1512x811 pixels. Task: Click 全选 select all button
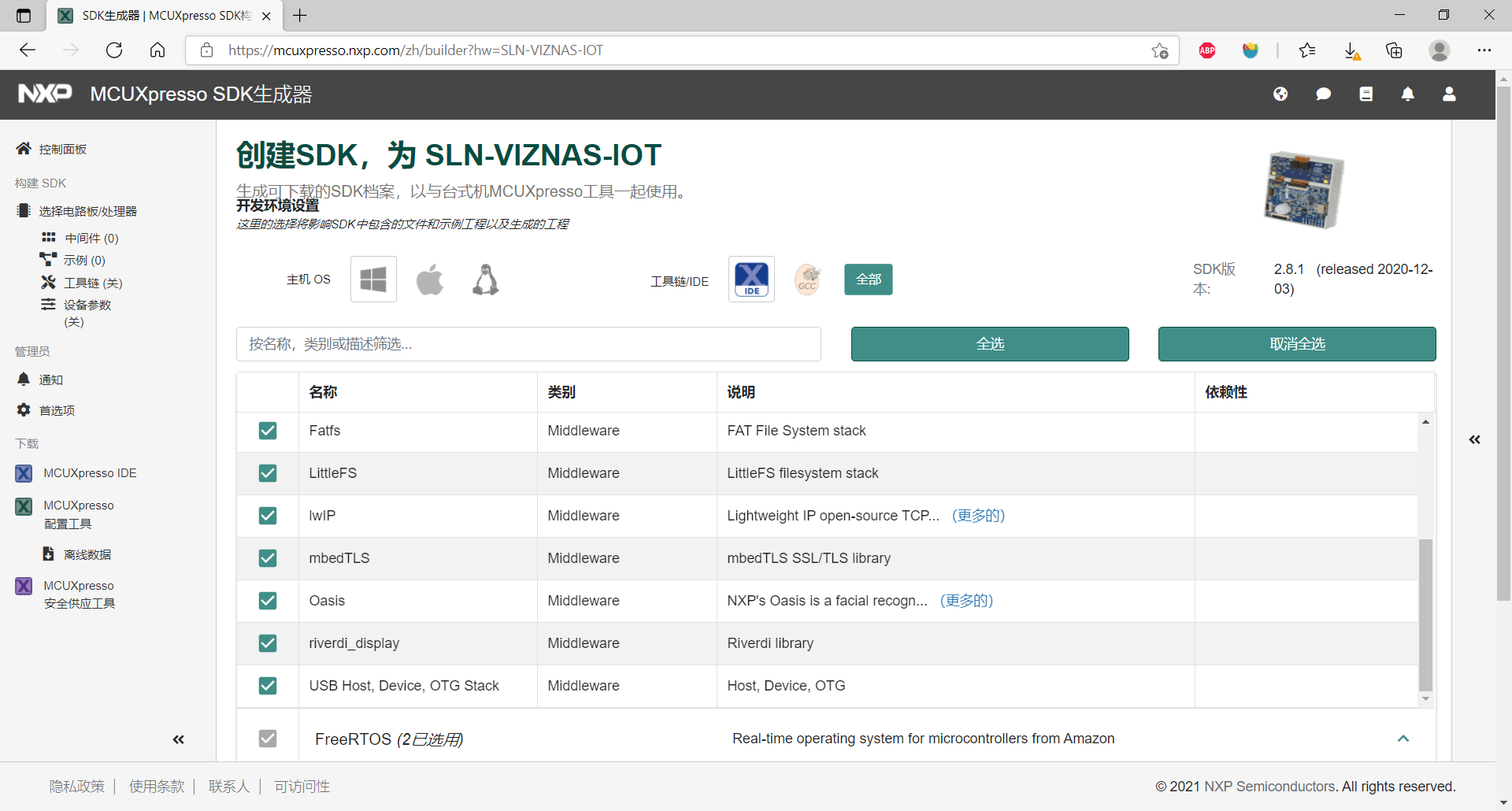990,344
